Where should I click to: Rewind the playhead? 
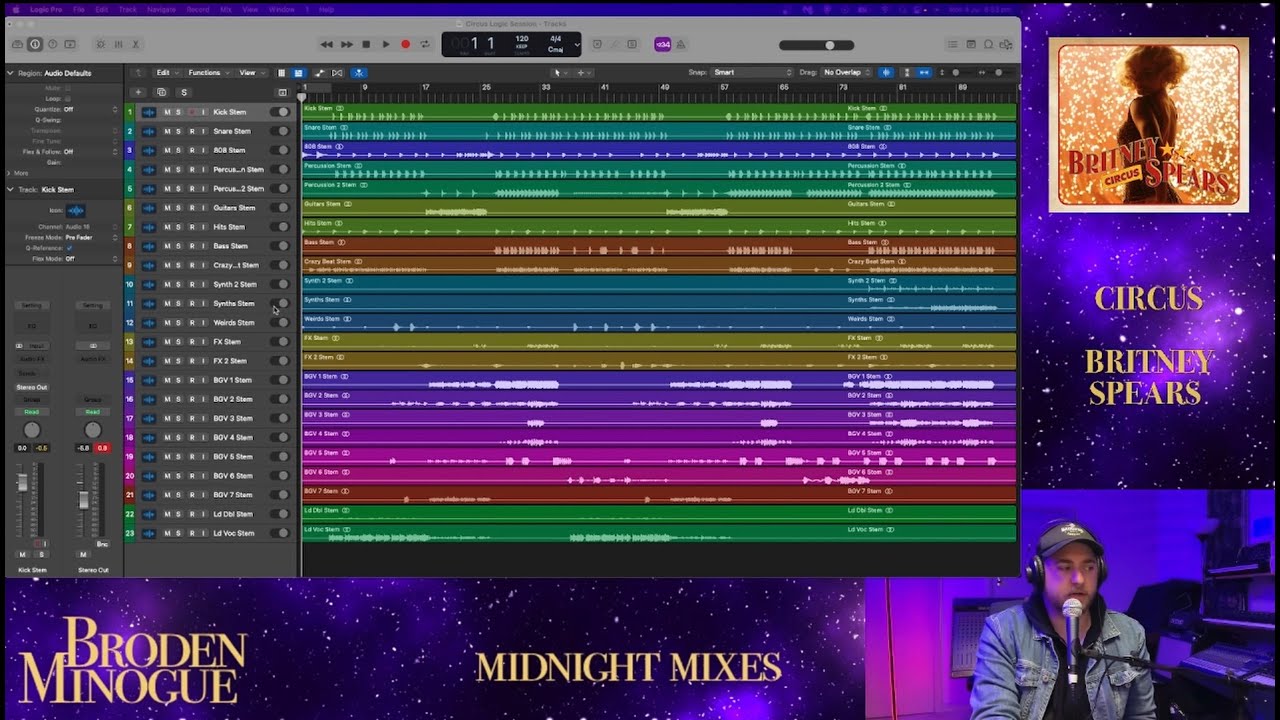(x=326, y=44)
